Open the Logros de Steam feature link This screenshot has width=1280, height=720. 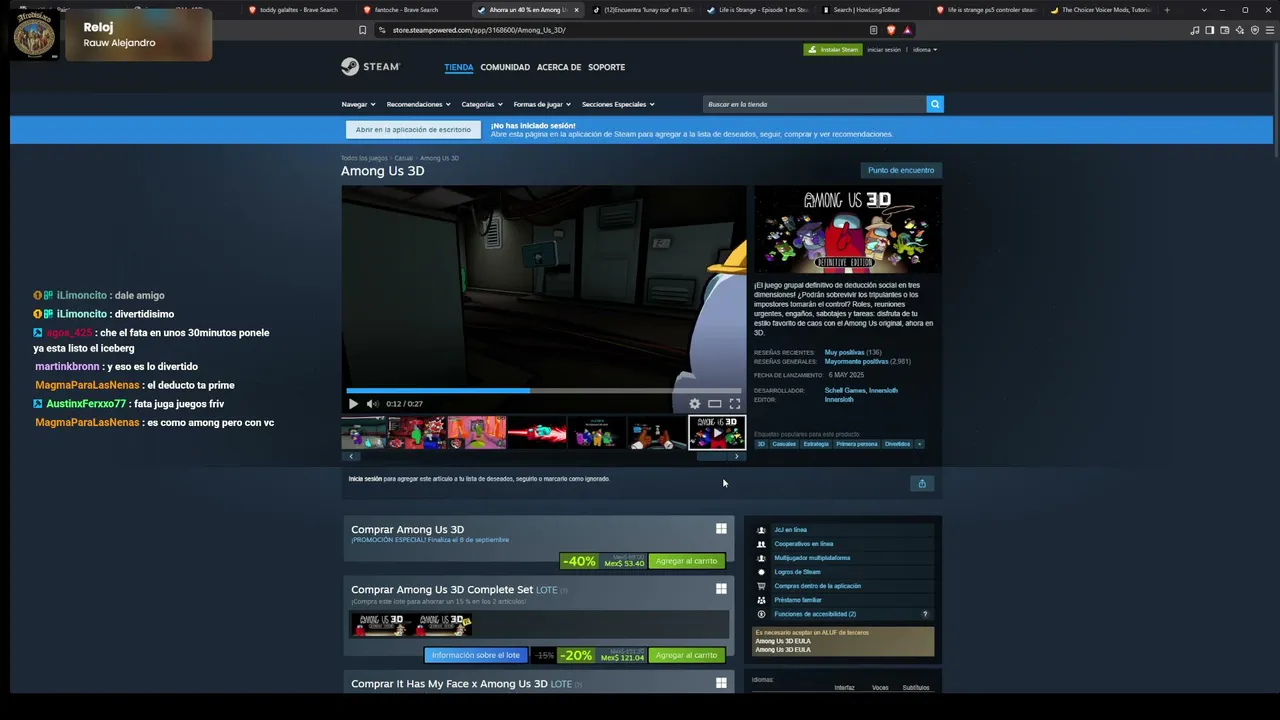pyautogui.click(x=797, y=572)
